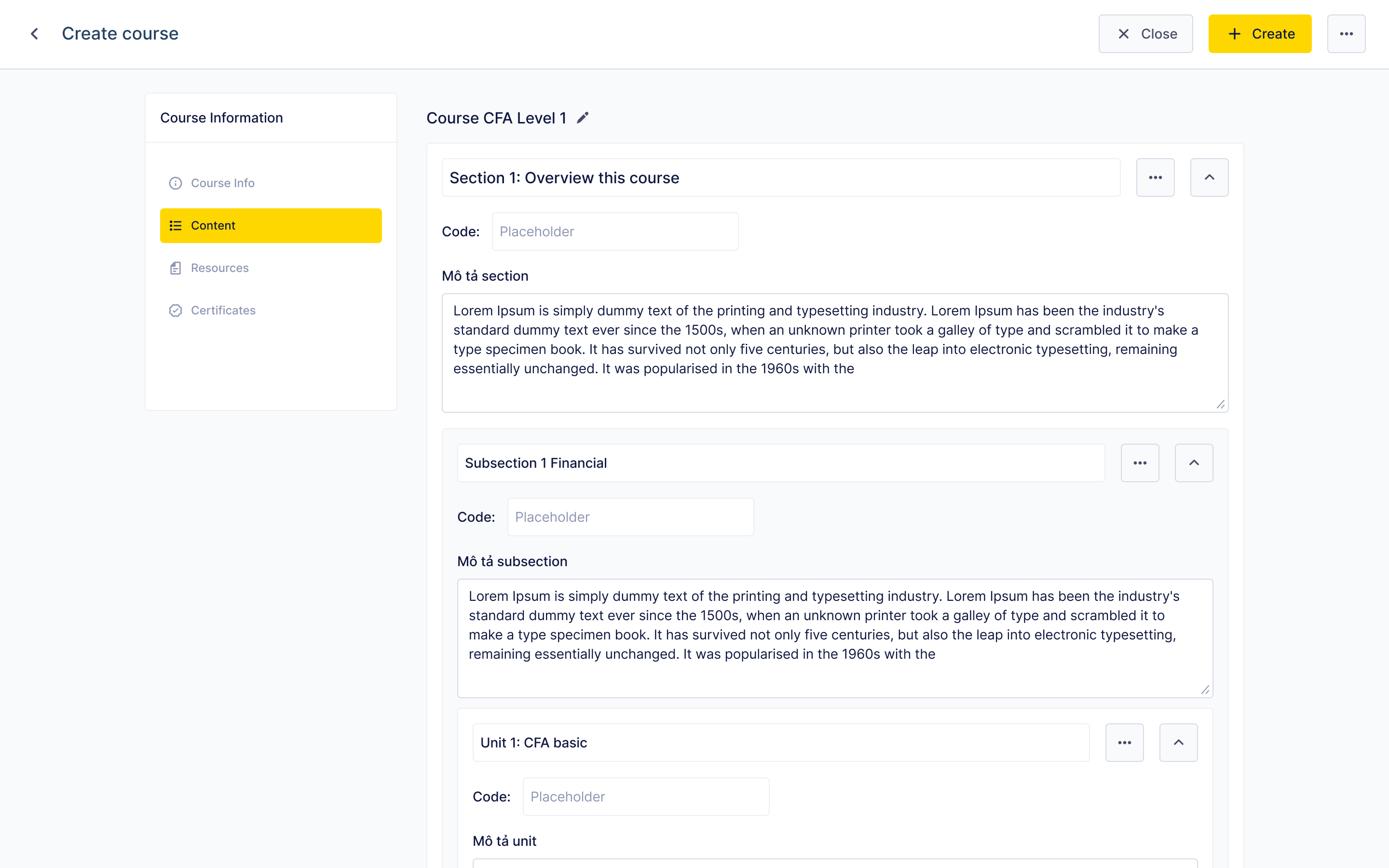Click the Close button
This screenshot has height=868, width=1389.
coord(1145,34)
